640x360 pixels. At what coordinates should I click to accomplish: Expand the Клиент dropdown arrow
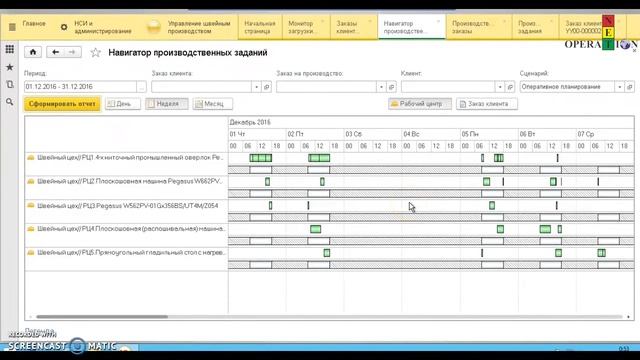(500, 87)
